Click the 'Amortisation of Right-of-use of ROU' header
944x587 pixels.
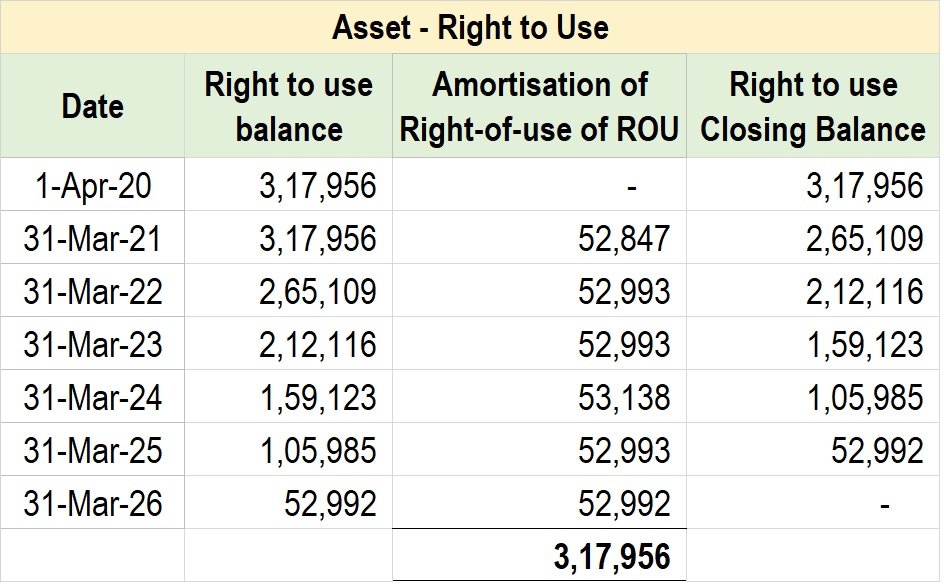click(x=539, y=106)
